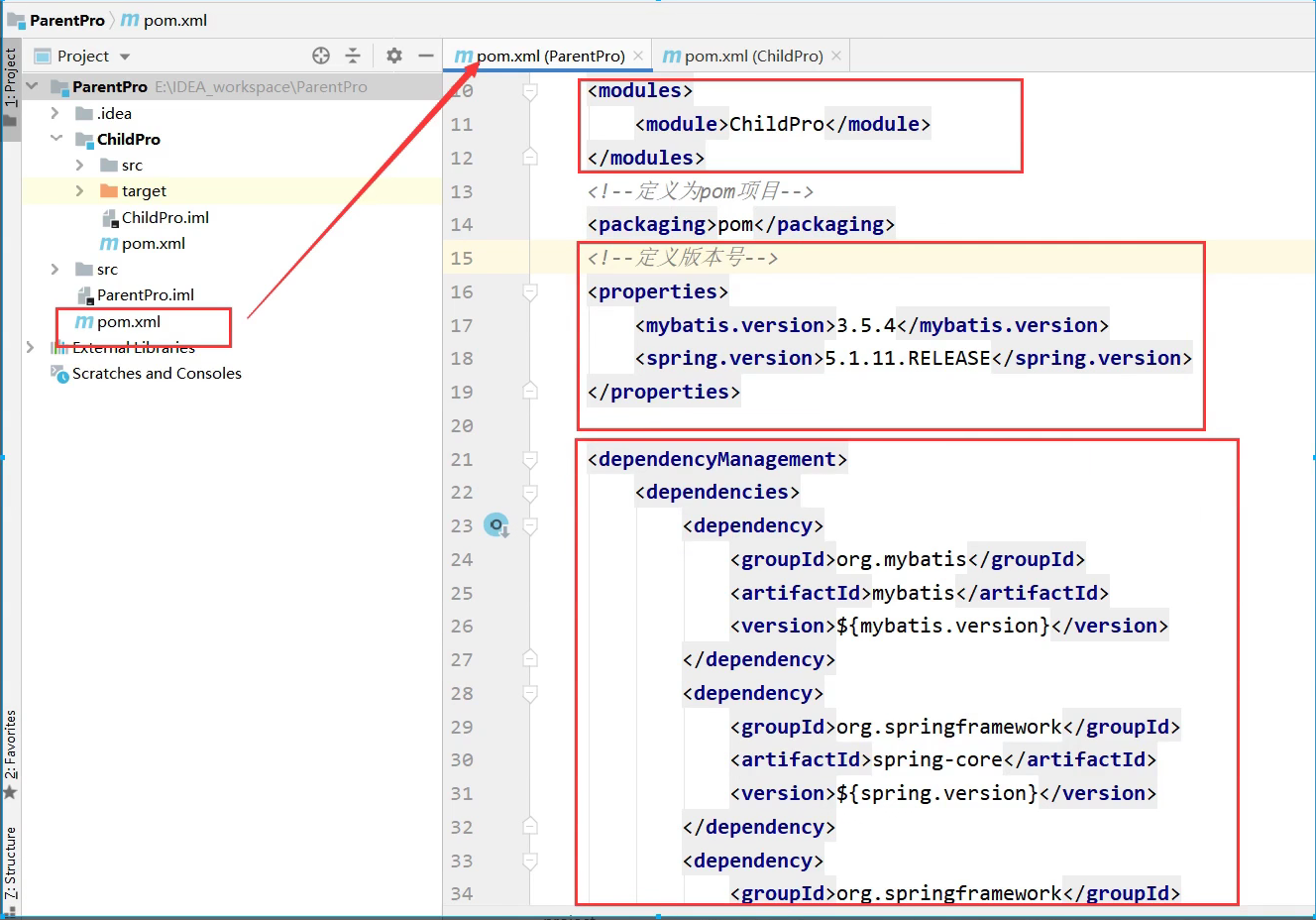
Task: Open Project panel settings gear
Action: coord(394,56)
